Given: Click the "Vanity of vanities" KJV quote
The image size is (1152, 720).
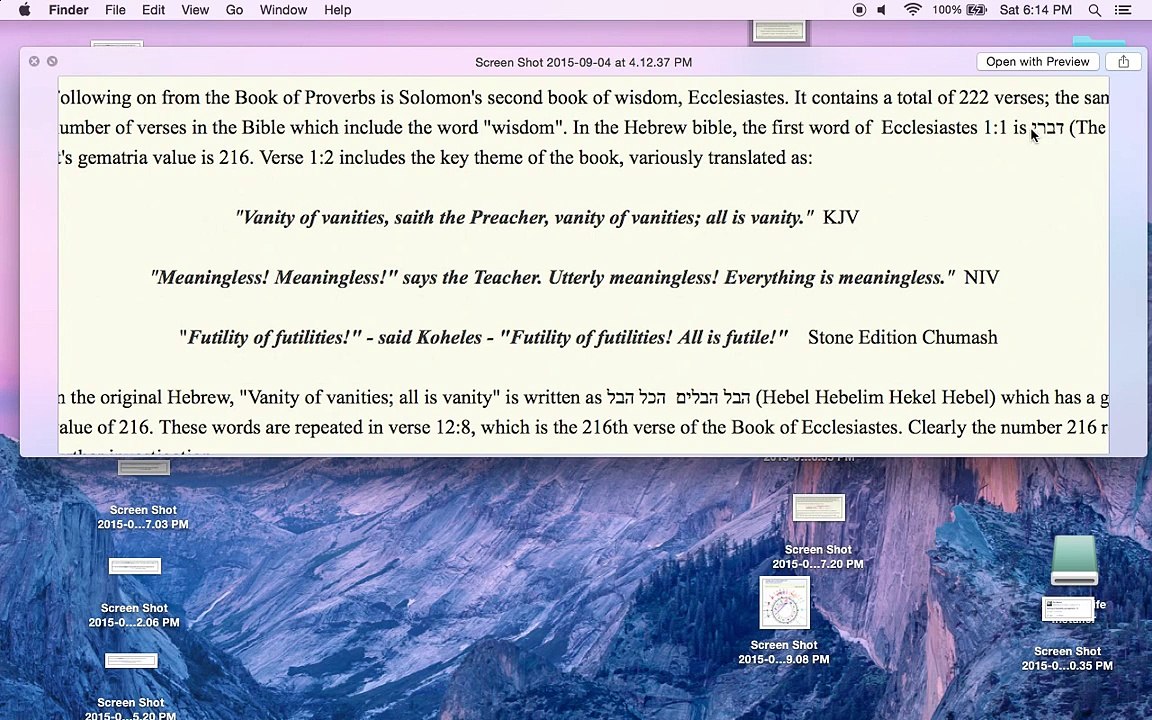Looking at the screenshot, I should click(x=525, y=217).
